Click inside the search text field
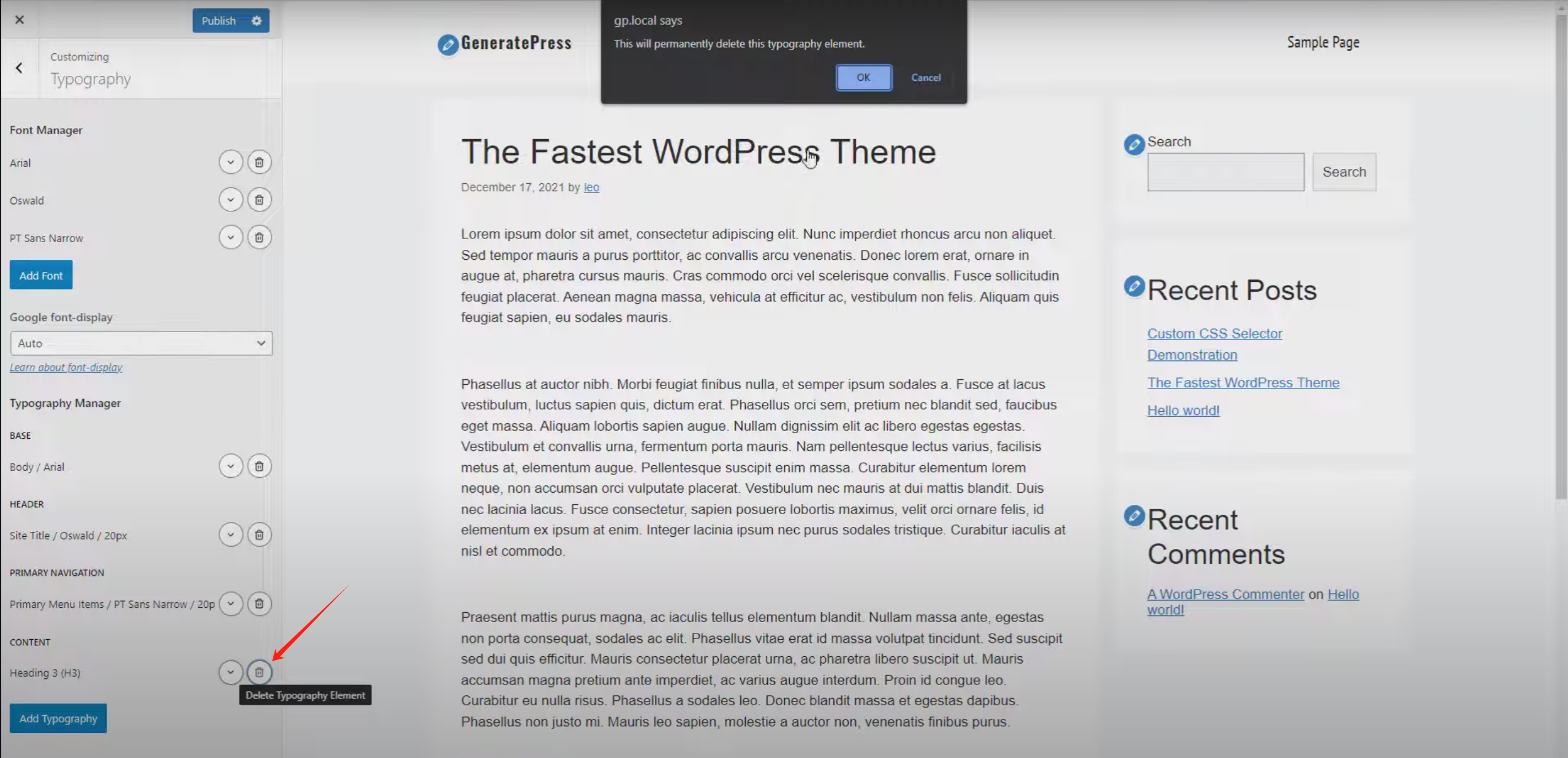 pyautogui.click(x=1225, y=172)
